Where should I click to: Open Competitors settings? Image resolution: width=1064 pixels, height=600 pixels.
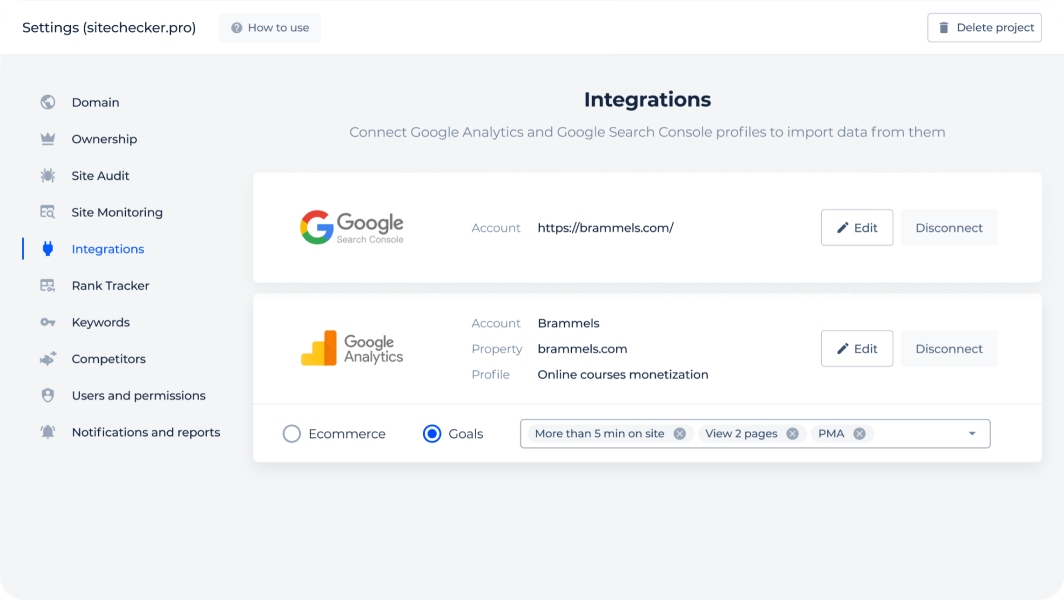tap(109, 359)
